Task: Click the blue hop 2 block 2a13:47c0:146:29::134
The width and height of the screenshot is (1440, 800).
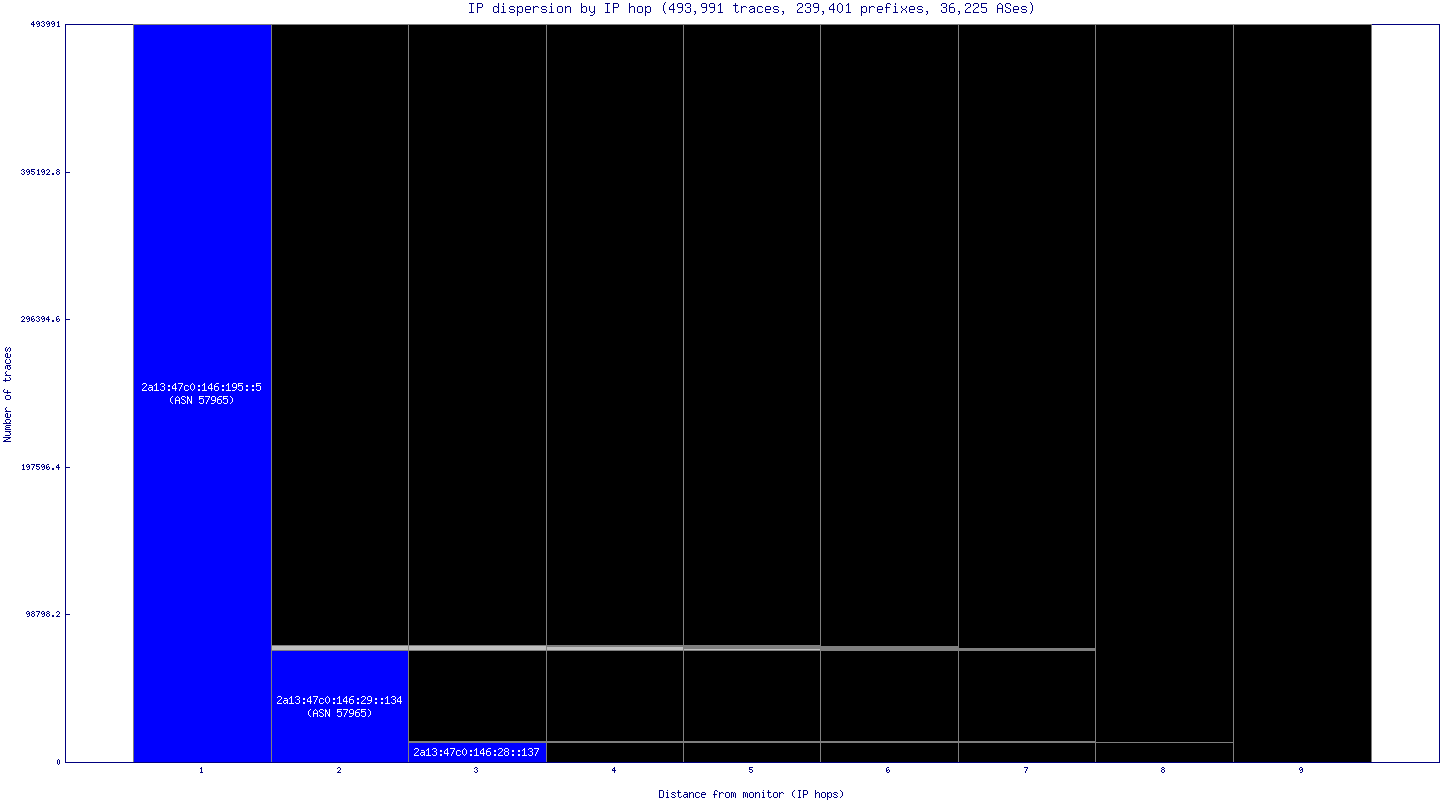Action: point(339,706)
